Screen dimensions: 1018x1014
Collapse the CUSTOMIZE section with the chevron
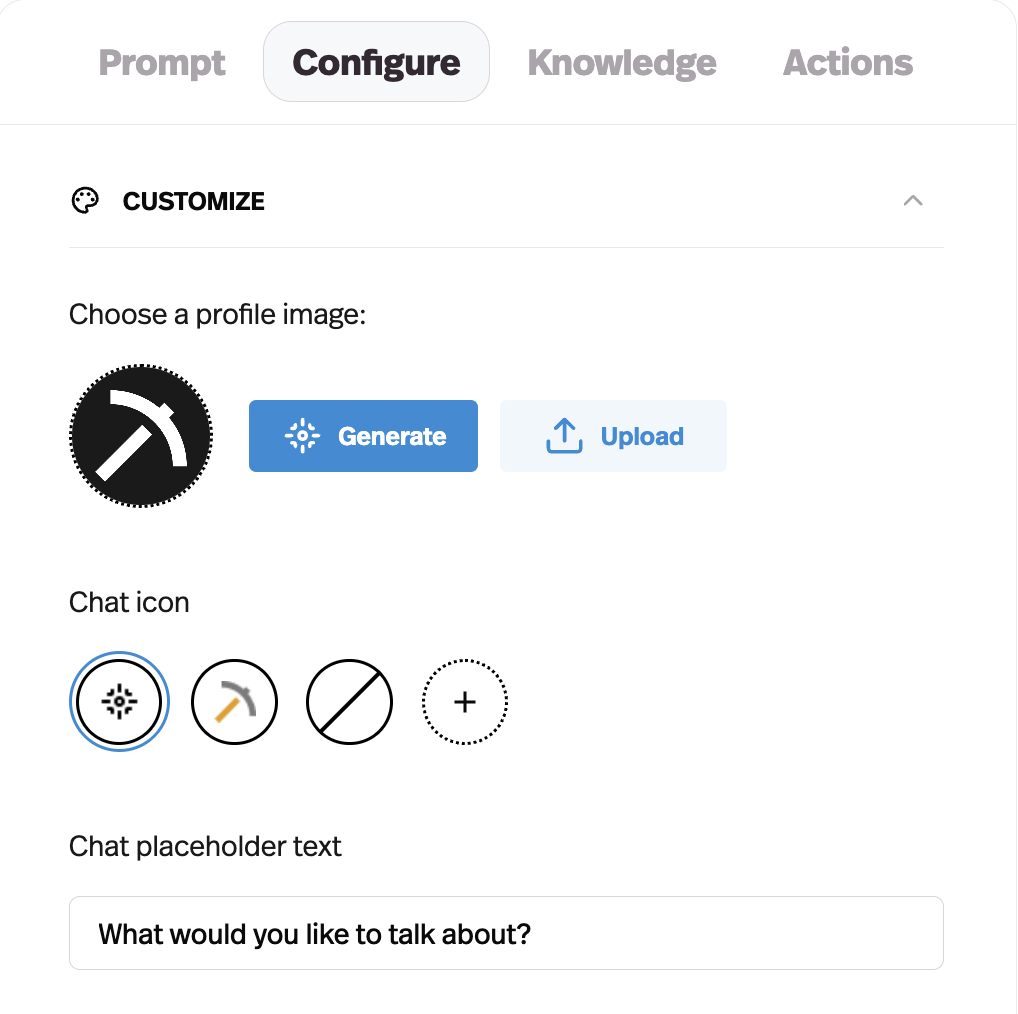pos(912,200)
